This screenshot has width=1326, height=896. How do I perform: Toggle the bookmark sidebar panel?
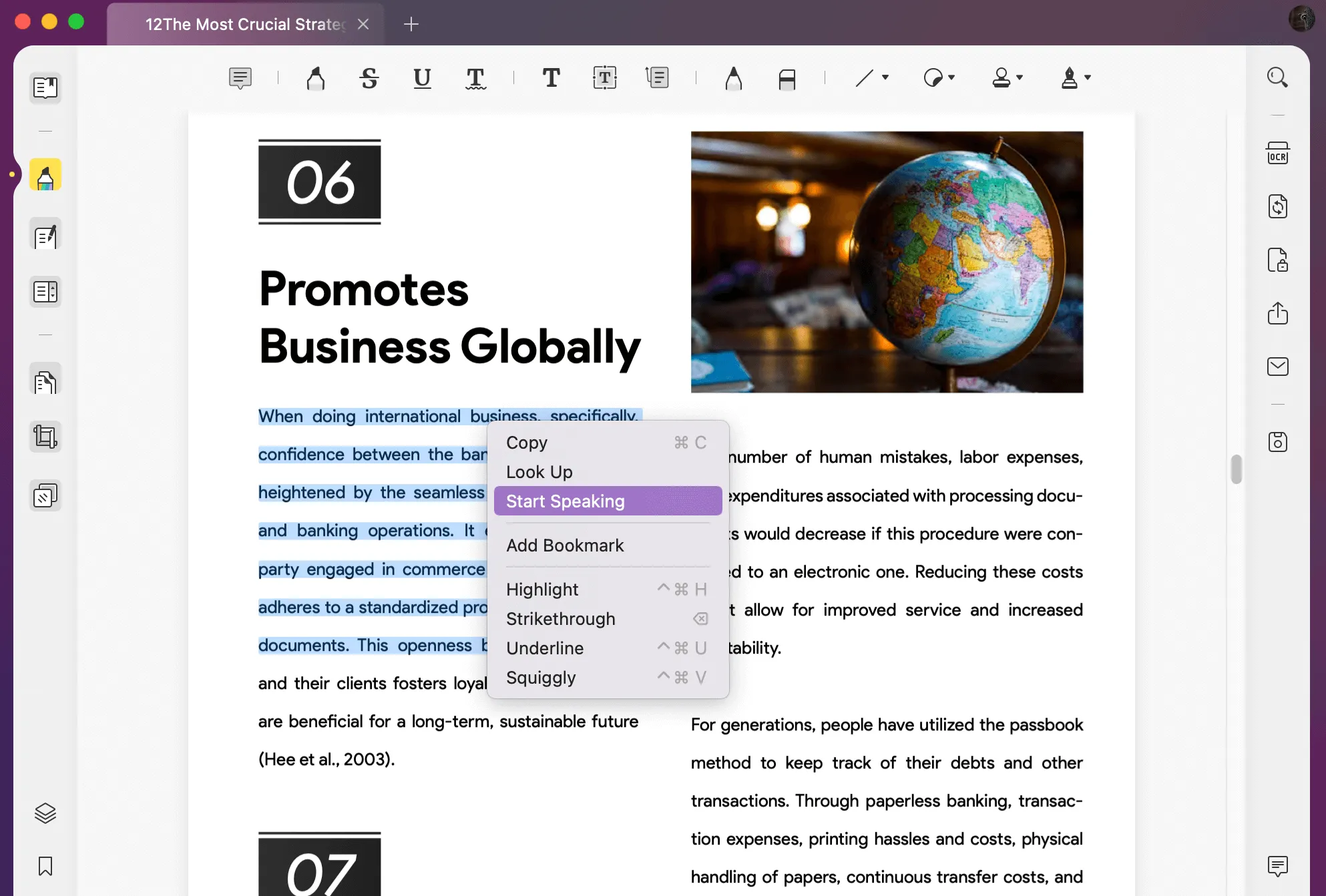(45, 866)
